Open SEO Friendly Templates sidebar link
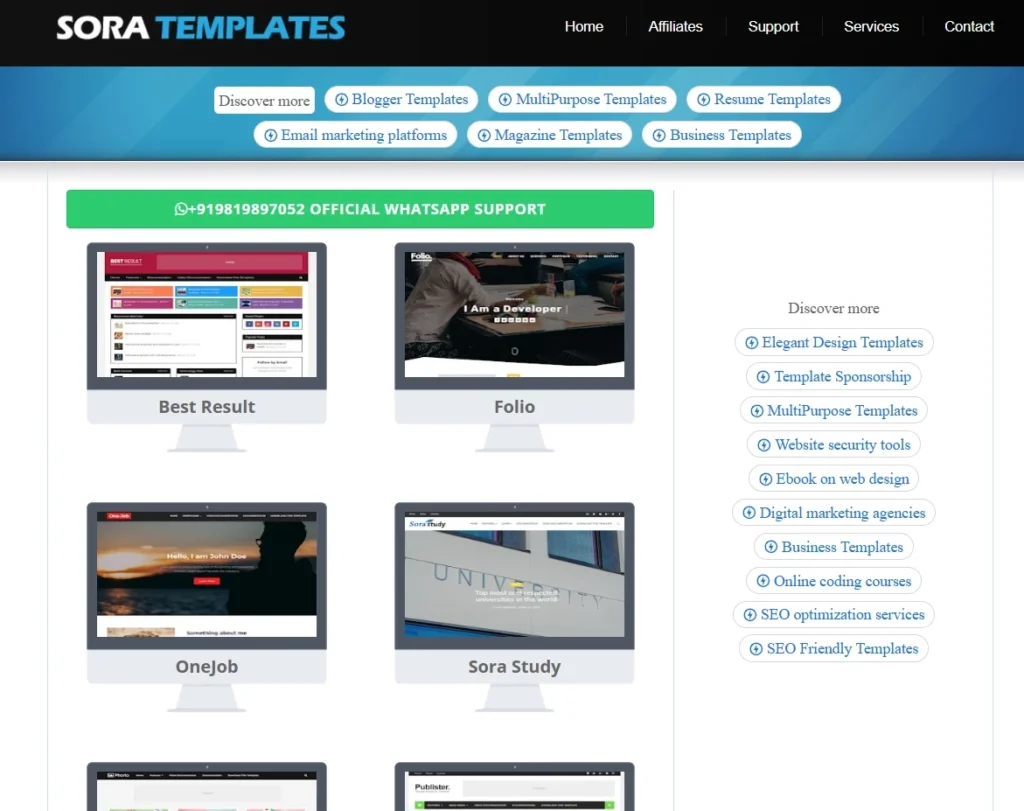This screenshot has height=811, width=1024. pos(834,648)
